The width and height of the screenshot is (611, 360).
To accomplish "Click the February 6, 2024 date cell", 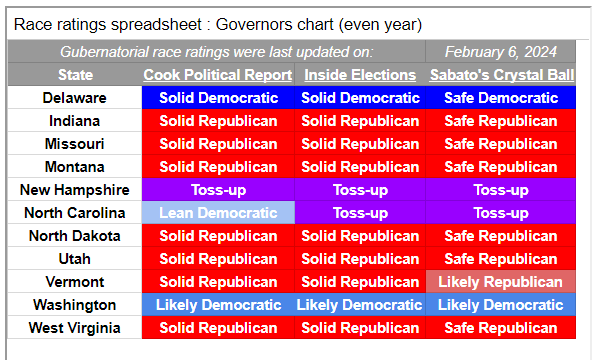I will click(x=501, y=52).
